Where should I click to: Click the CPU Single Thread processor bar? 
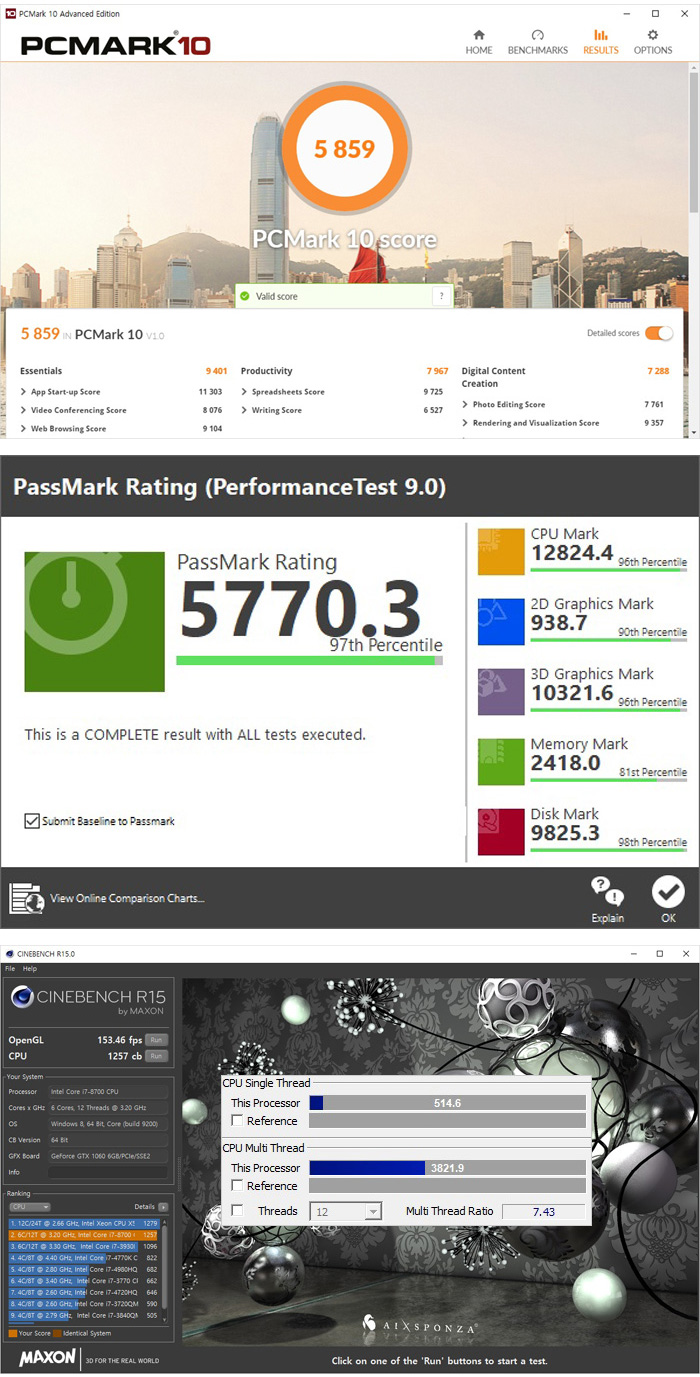447,1103
